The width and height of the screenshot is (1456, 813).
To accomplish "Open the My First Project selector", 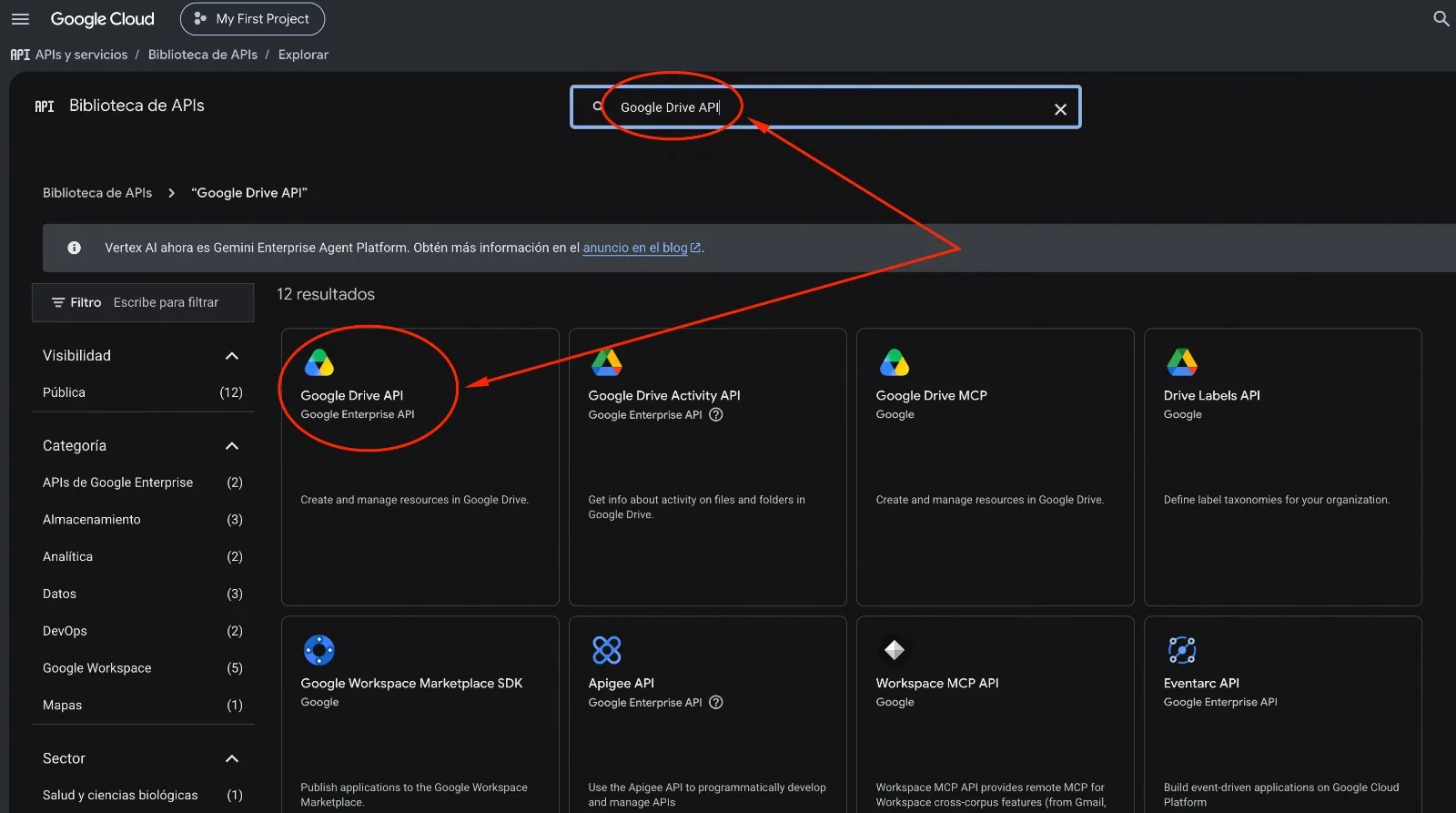I will 252,19.
